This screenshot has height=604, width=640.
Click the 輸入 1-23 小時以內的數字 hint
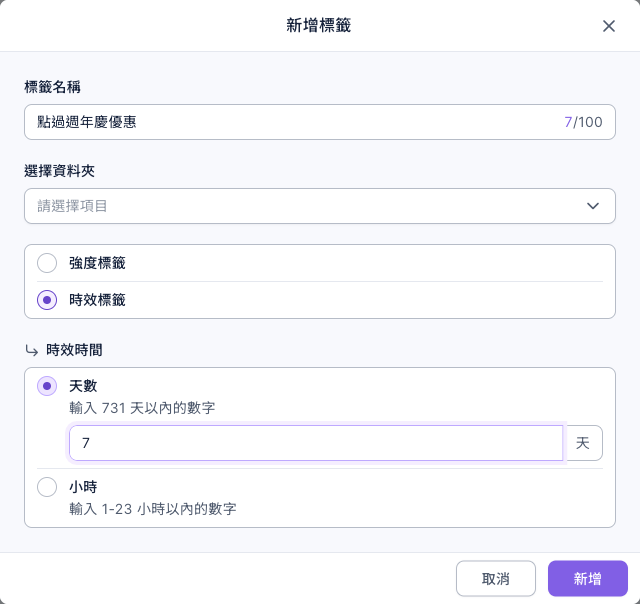click(153, 509)
